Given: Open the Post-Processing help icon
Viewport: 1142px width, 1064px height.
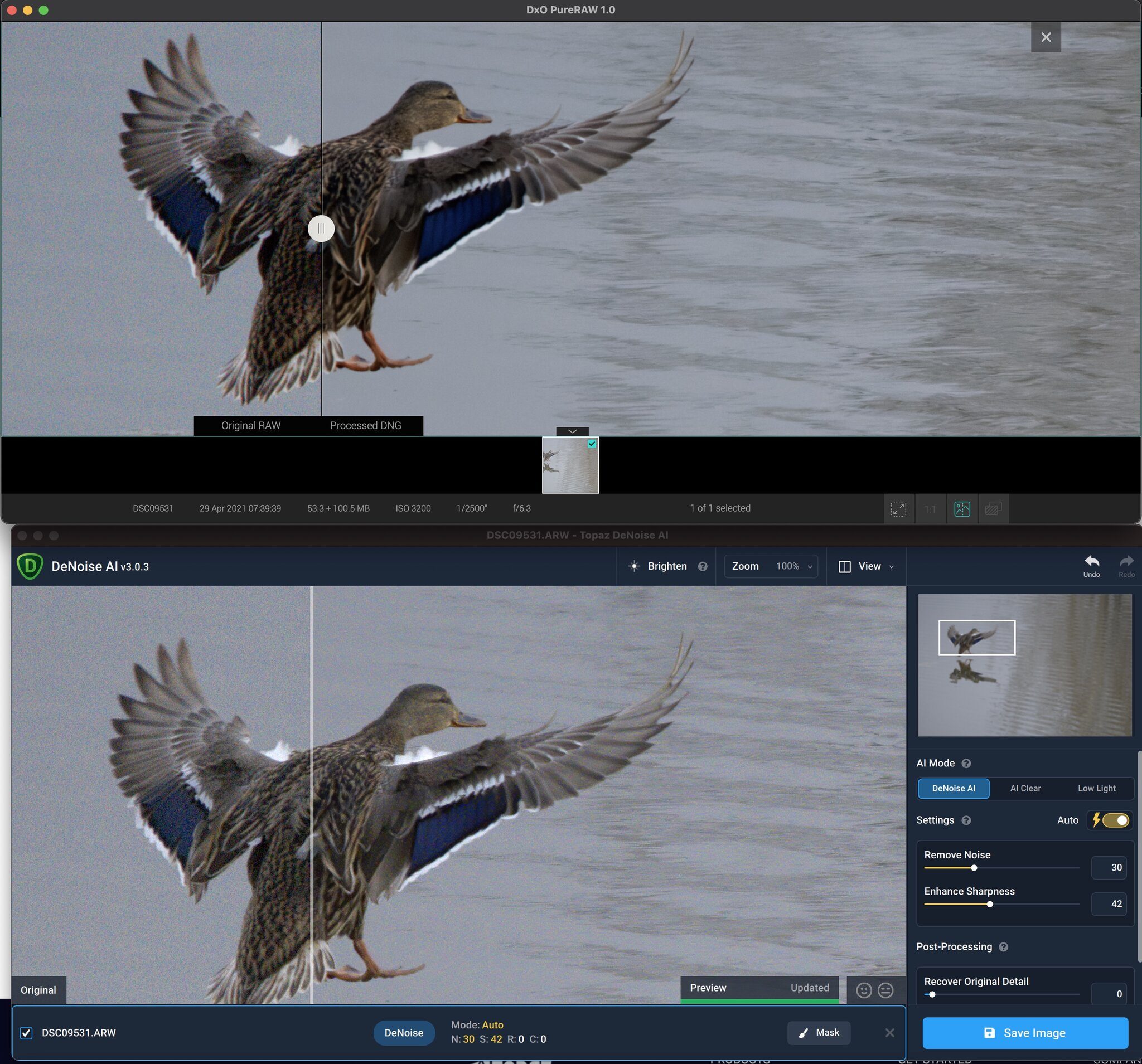Looking at the screenshot, I should tap(1004, 947).
